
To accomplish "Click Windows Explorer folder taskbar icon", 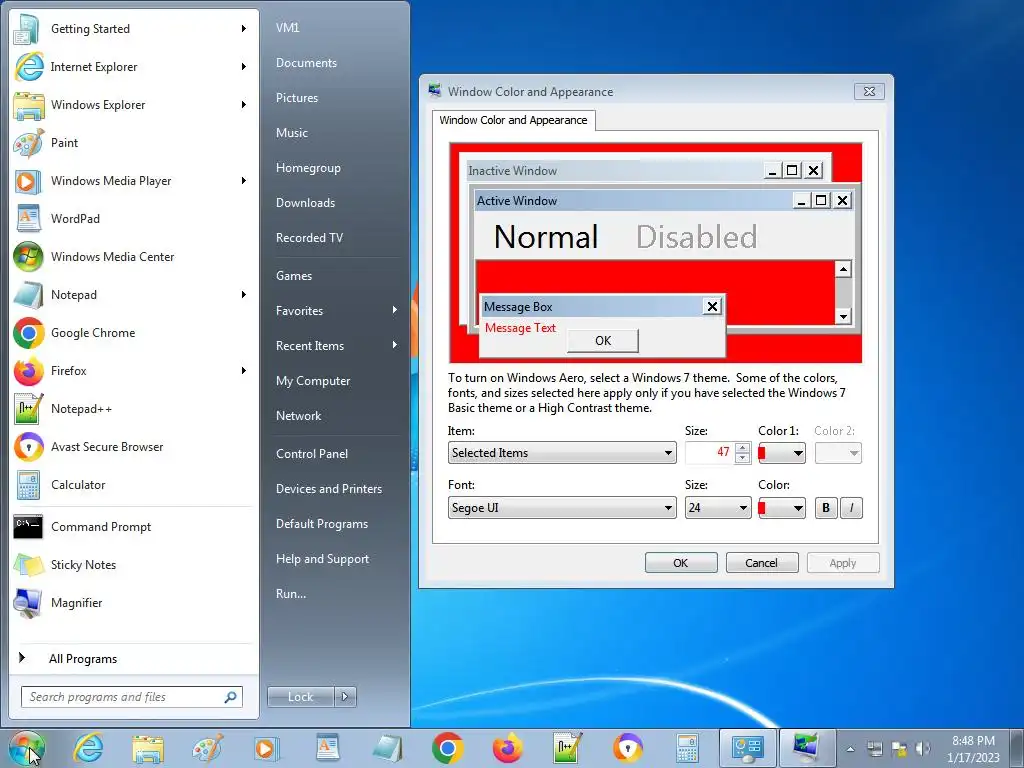I will tap(148, 748).
